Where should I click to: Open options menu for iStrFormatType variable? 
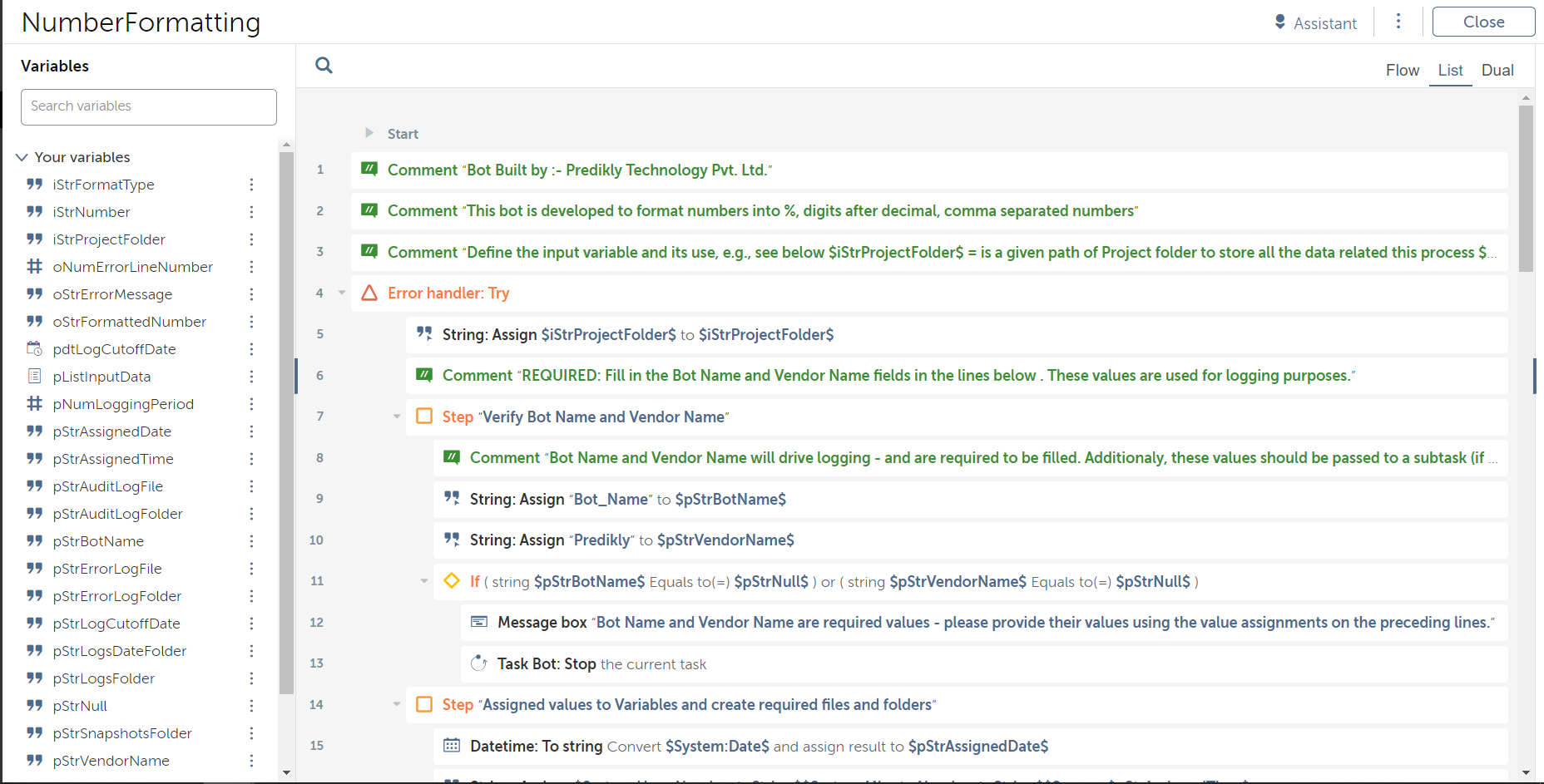pyautogui.click(x=251, y=185)
